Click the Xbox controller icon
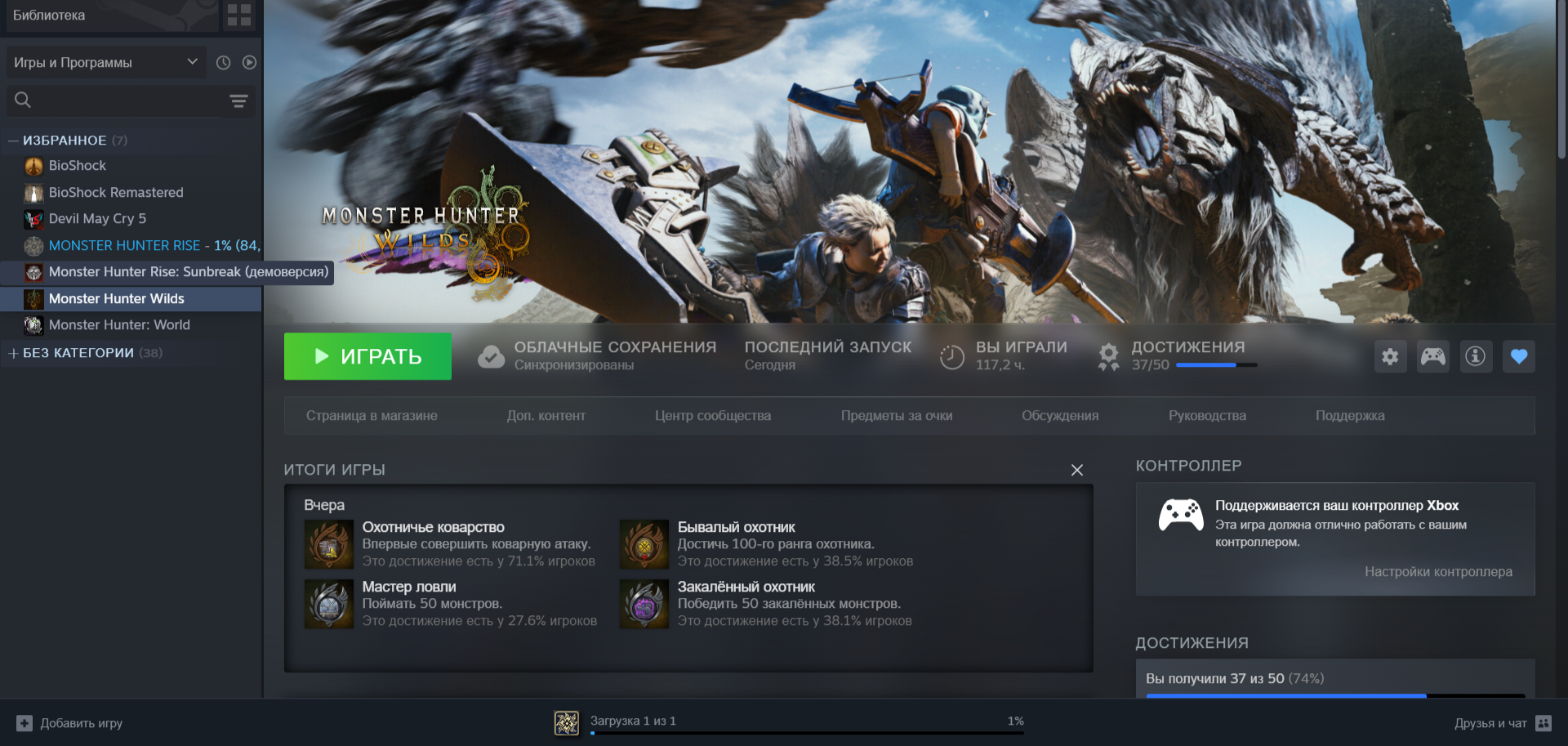 (1181, 515)
